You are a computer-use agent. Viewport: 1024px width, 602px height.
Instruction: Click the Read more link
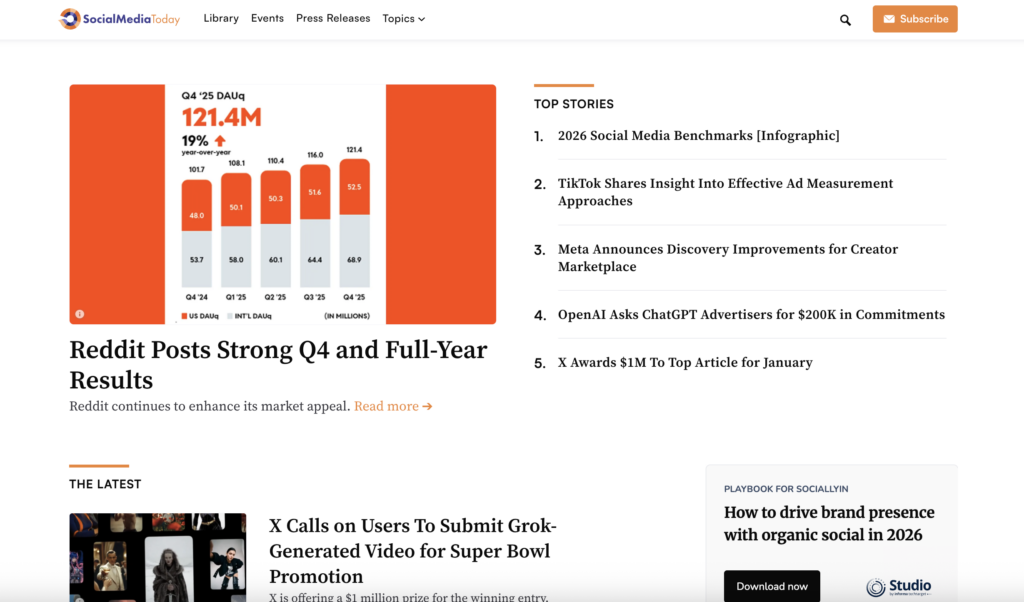tap(393, 406)
